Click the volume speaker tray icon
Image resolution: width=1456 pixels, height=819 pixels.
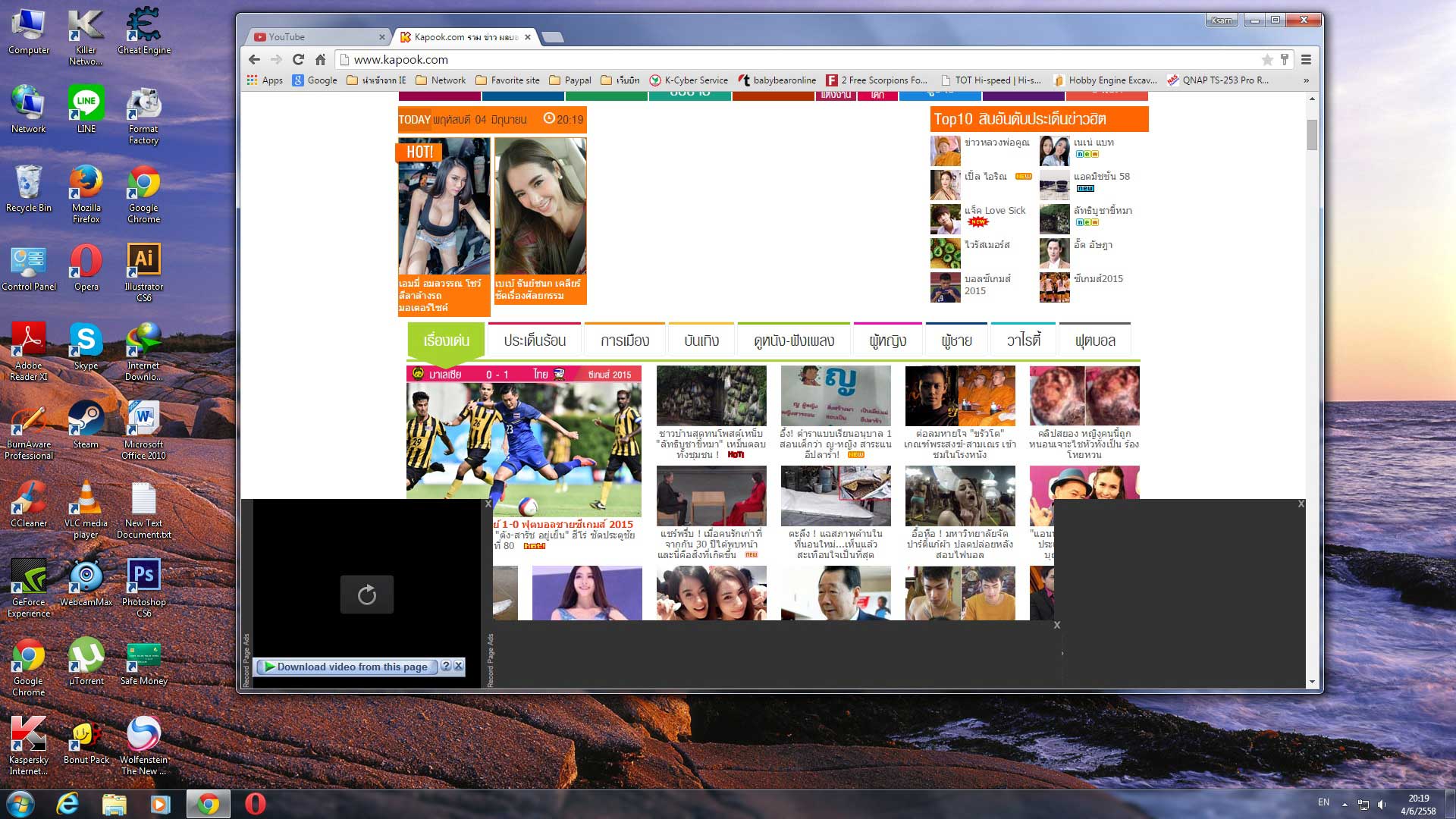coord(1382,804)
